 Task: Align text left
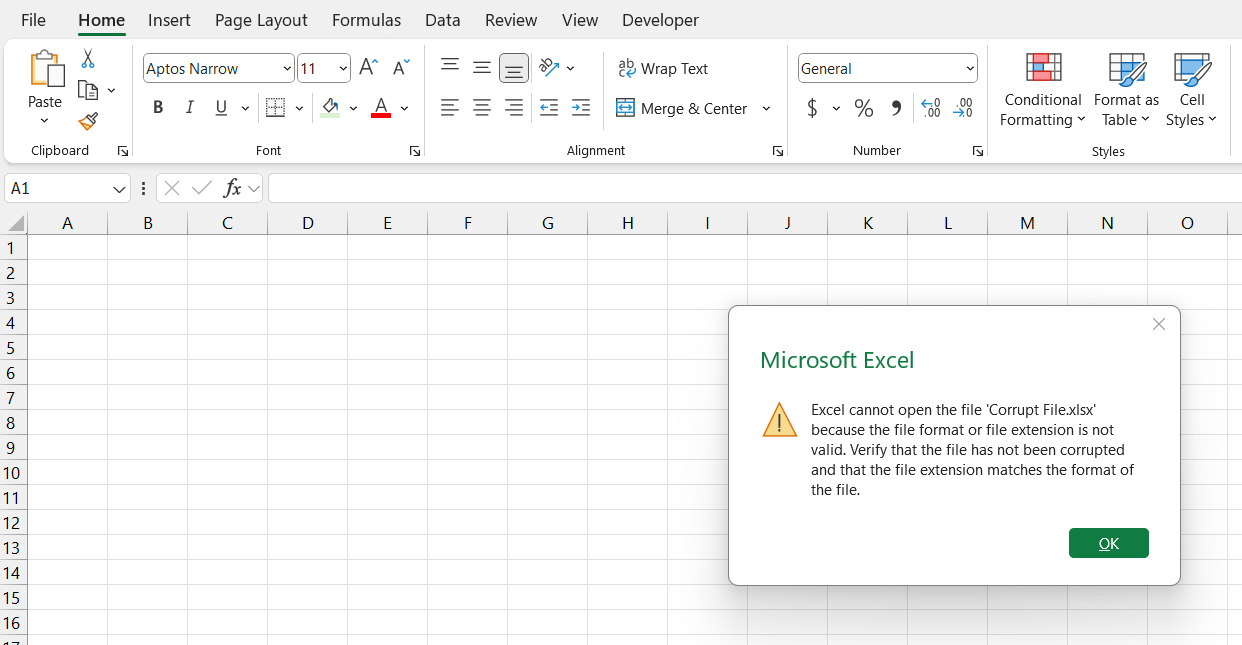(450, 108)
